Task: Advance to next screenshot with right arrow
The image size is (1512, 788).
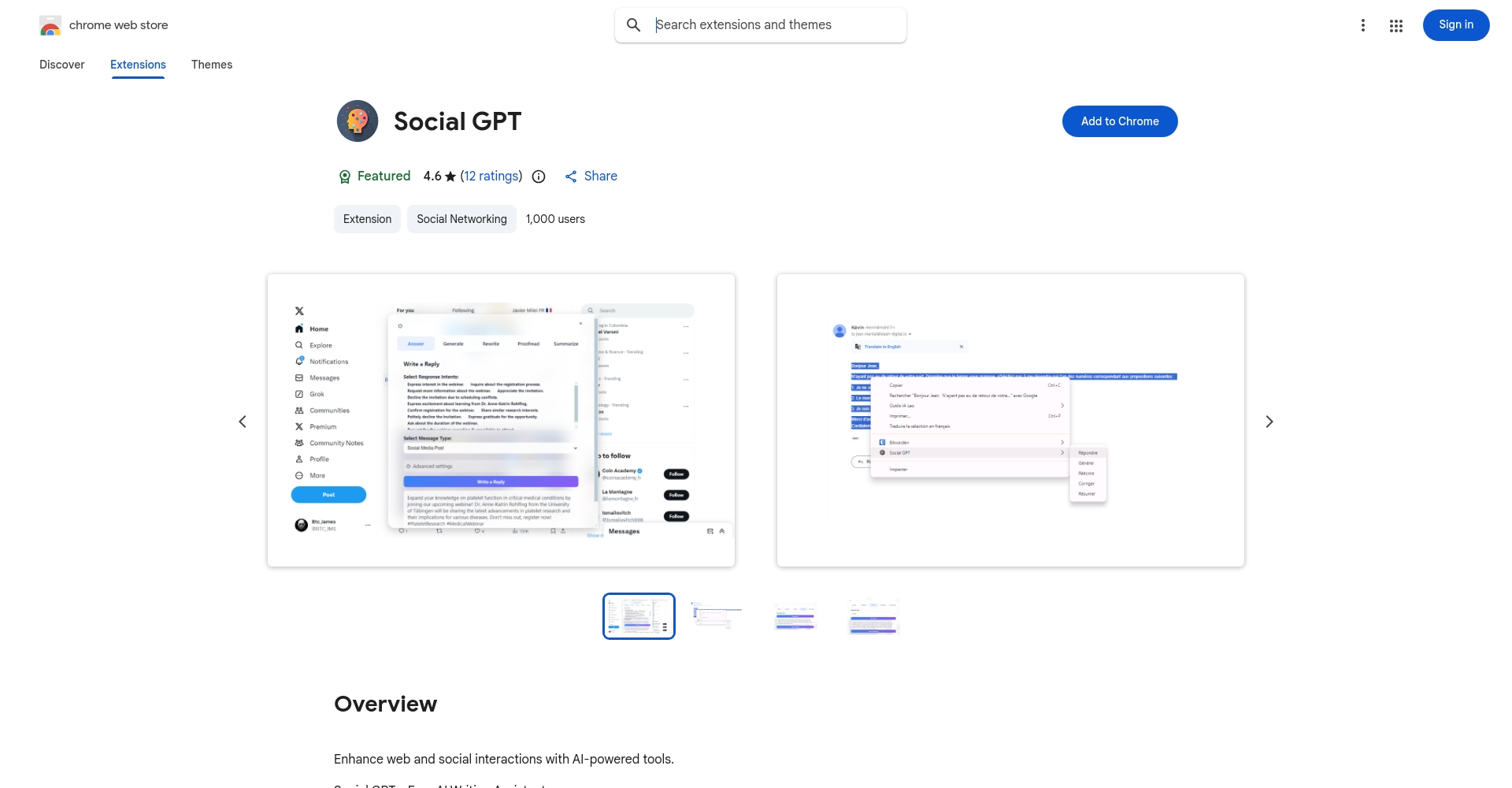Action: [1269, 422]
